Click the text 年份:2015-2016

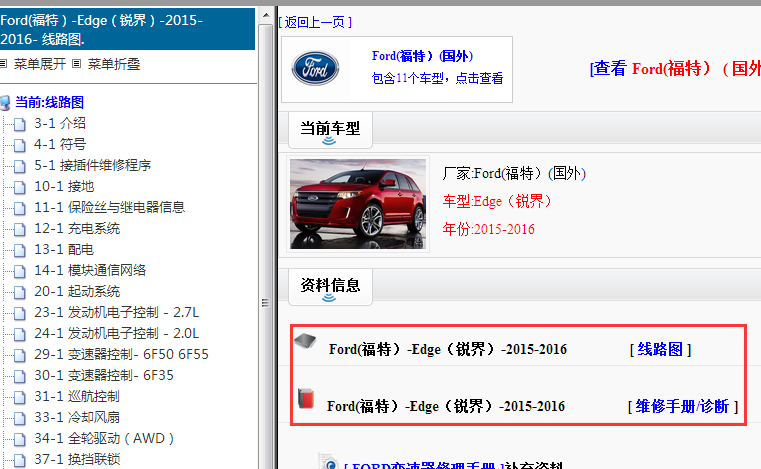click(488, 229)
